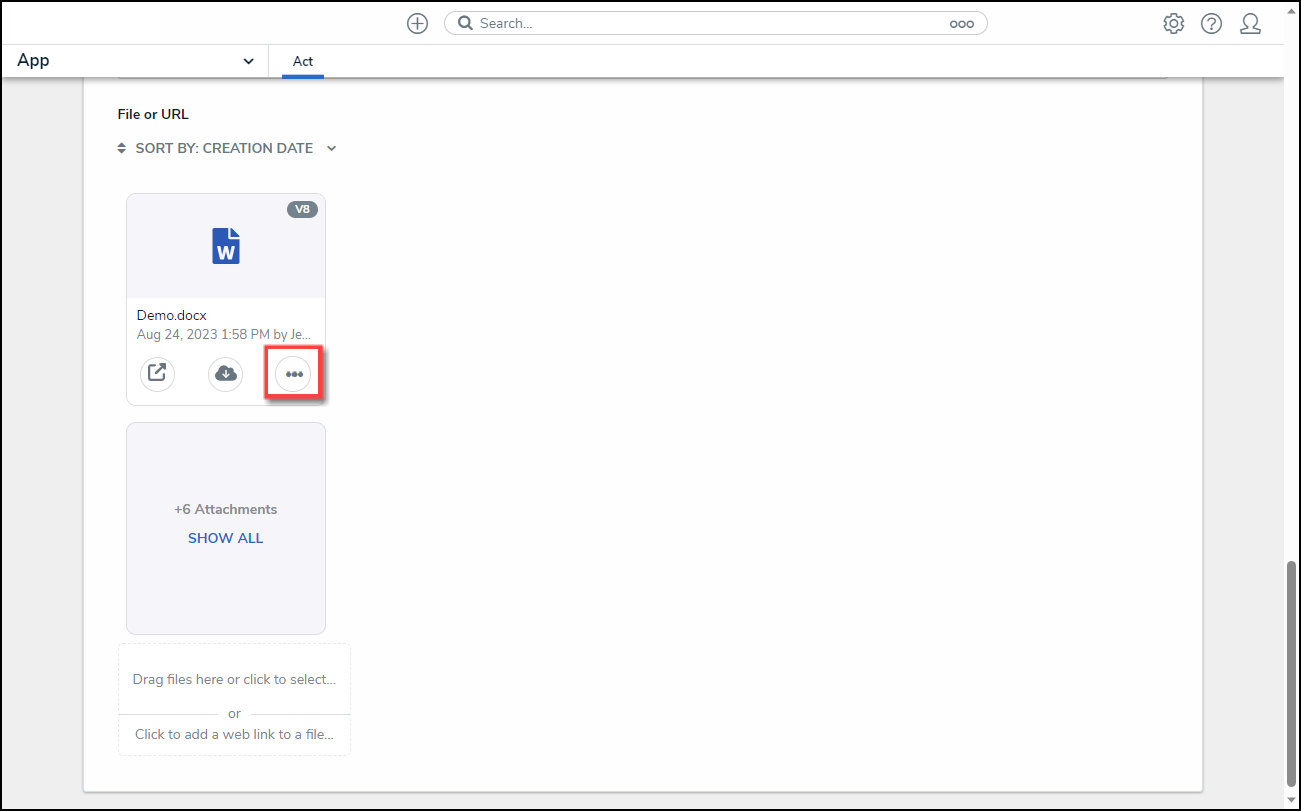Click the +6 Attachments text
The height and width of the screenshot is (811, 1301).
point(226,509)
